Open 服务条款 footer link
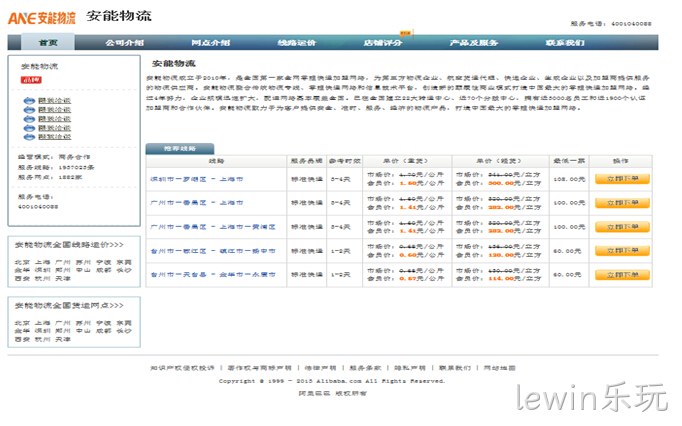The height and width of the screenshot is (426, 682). tap(365, 368)
